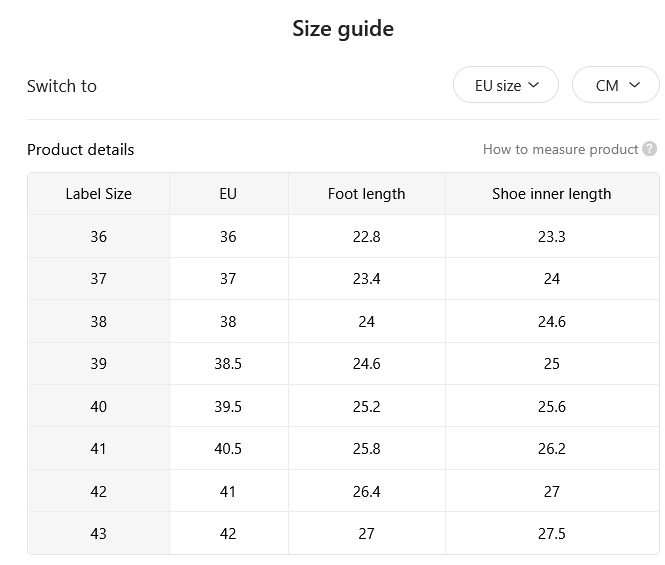The width and height of the screenshot is (665, 565).
Task: Click EU value 40.5 cell
Action: point(229,448)
